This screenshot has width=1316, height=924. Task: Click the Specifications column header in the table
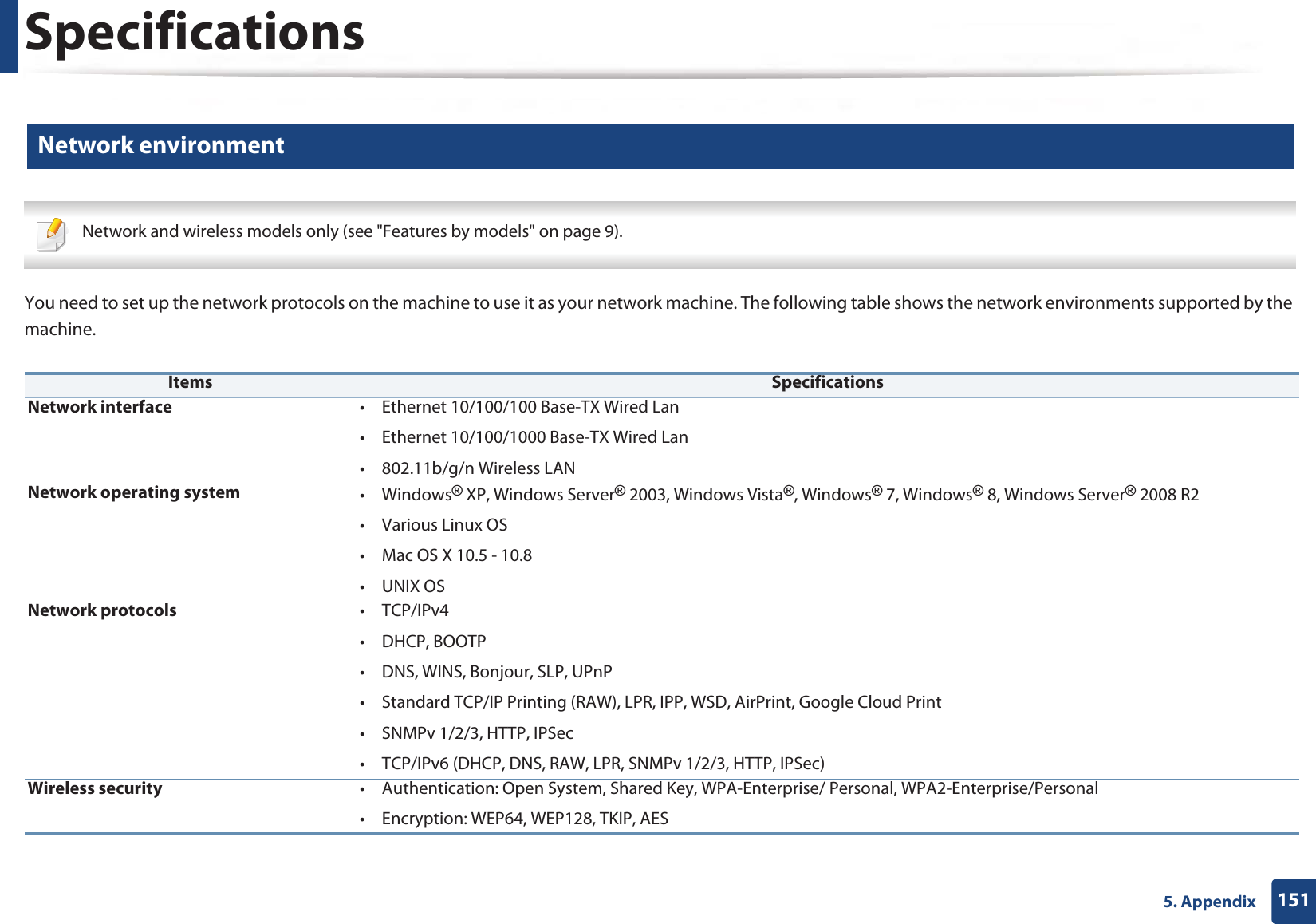pos(827,382)
